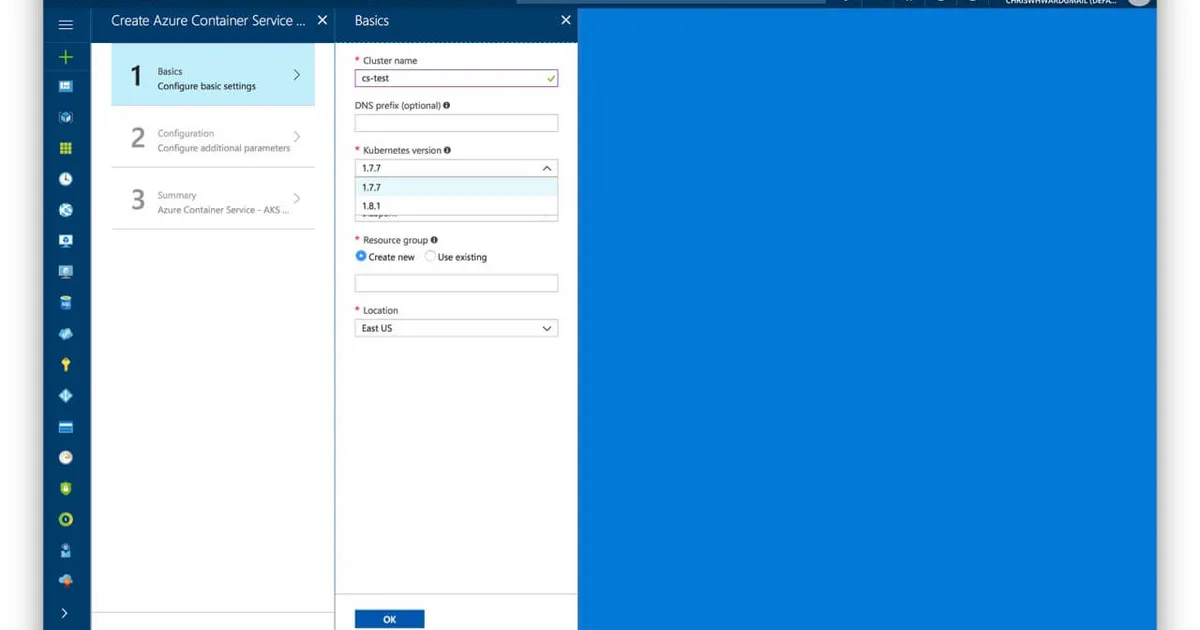Open the hamburger menu in the sidebar

[66, 25]
